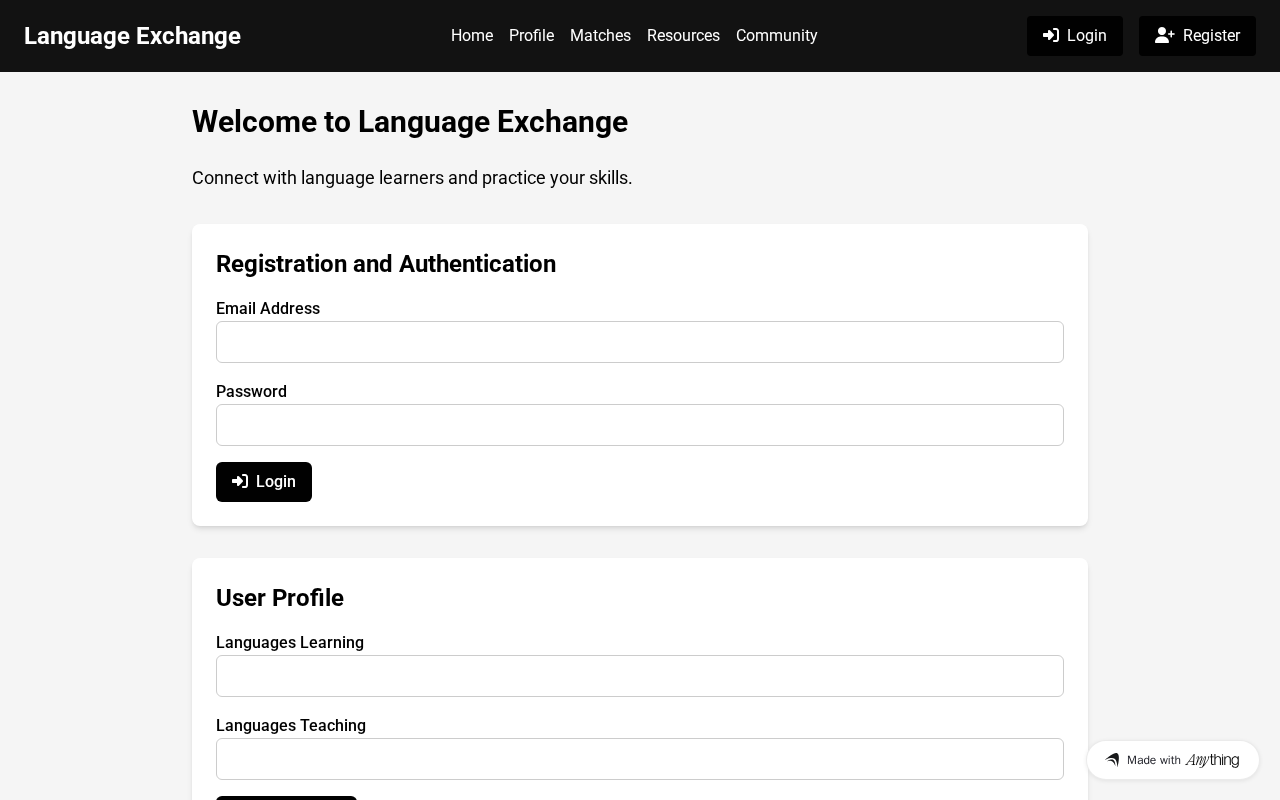The image size is (1280, 800).
Task: Focus the Languages Teaching input
Action: [640, 759]
